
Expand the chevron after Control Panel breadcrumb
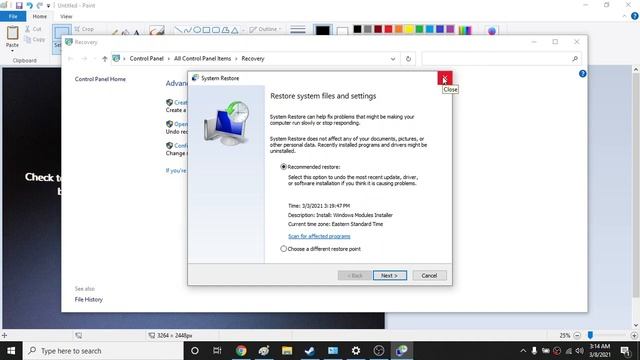168,59
